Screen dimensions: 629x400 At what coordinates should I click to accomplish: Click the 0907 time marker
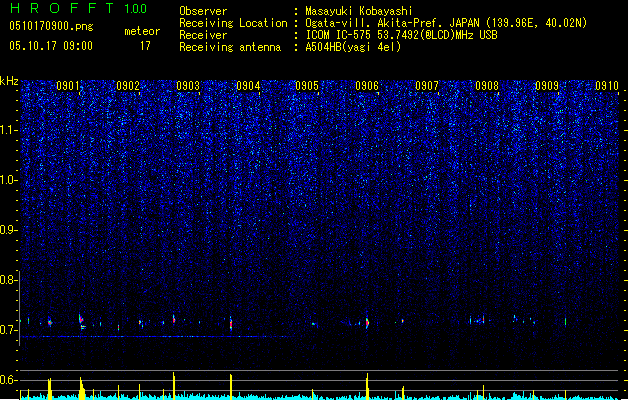(427, 86)
